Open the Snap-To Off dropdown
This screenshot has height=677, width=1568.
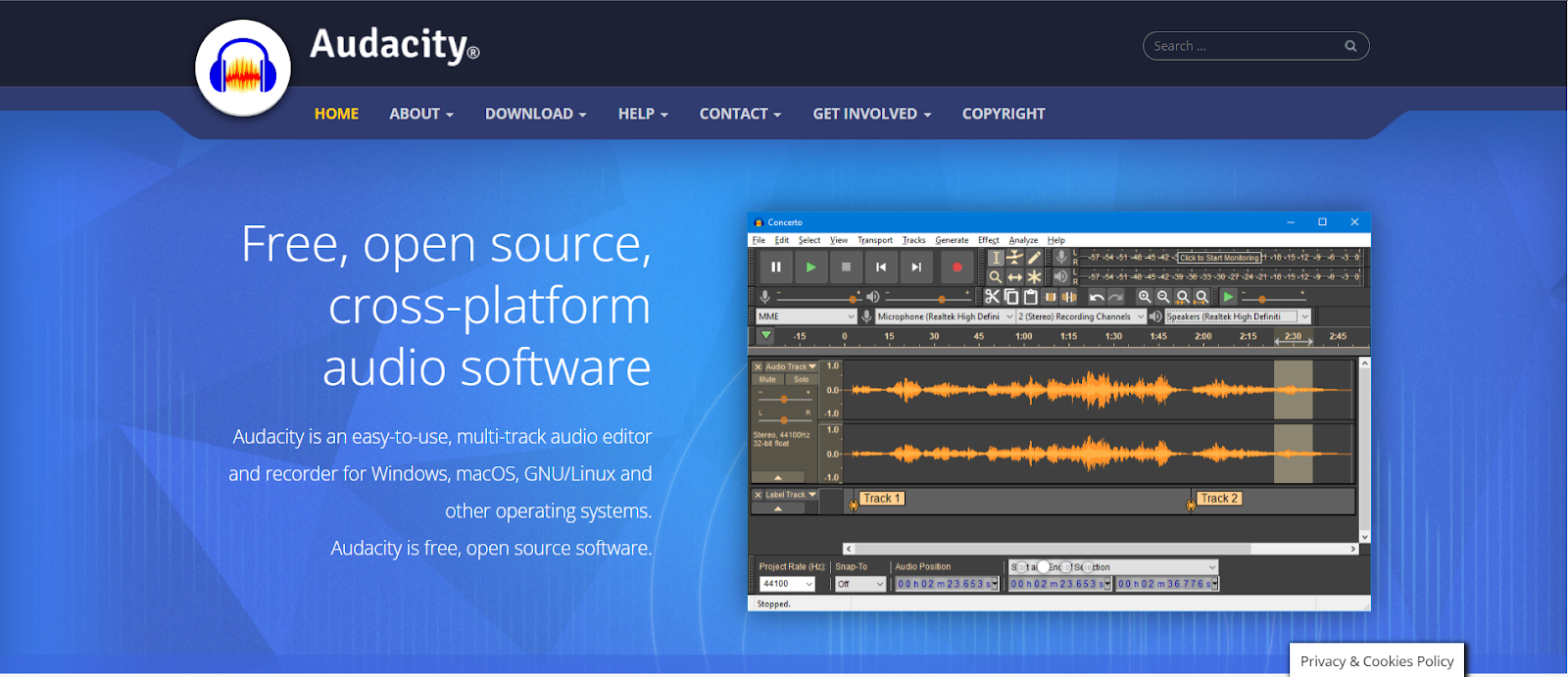click(x=860, y=584)
